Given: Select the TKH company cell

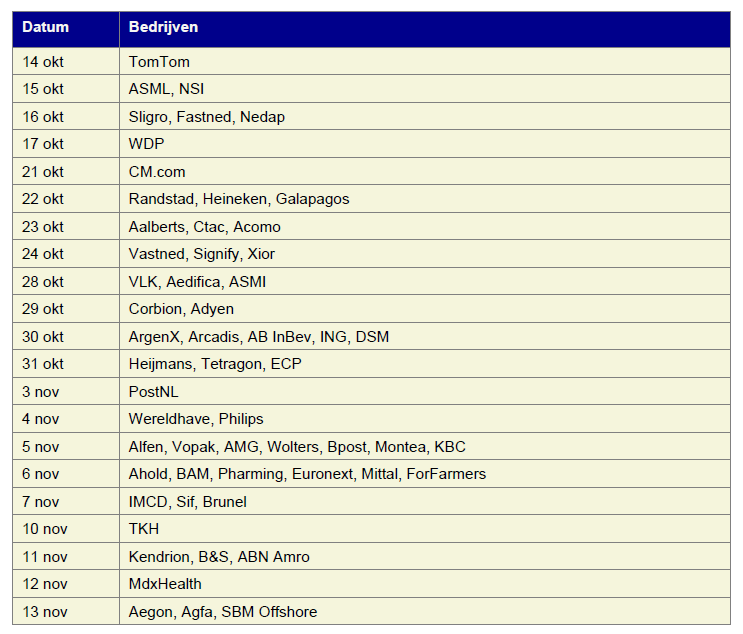Looking at the screenshot, I should [x=143, y=529].
